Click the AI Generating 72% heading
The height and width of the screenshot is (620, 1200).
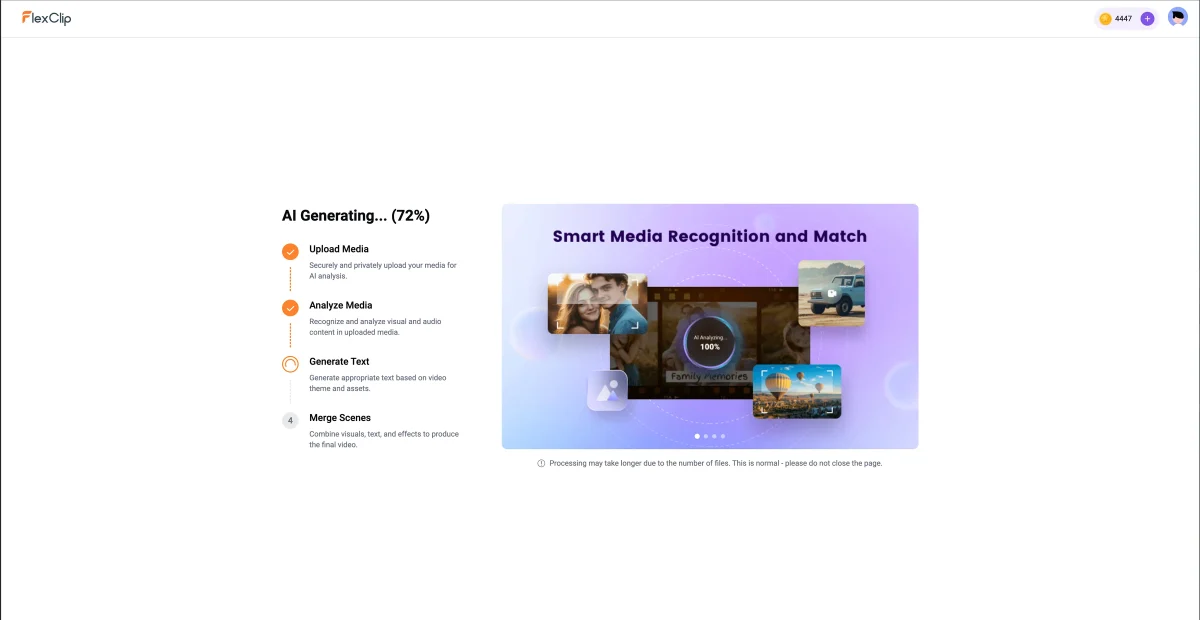click(x=355, y=215)
